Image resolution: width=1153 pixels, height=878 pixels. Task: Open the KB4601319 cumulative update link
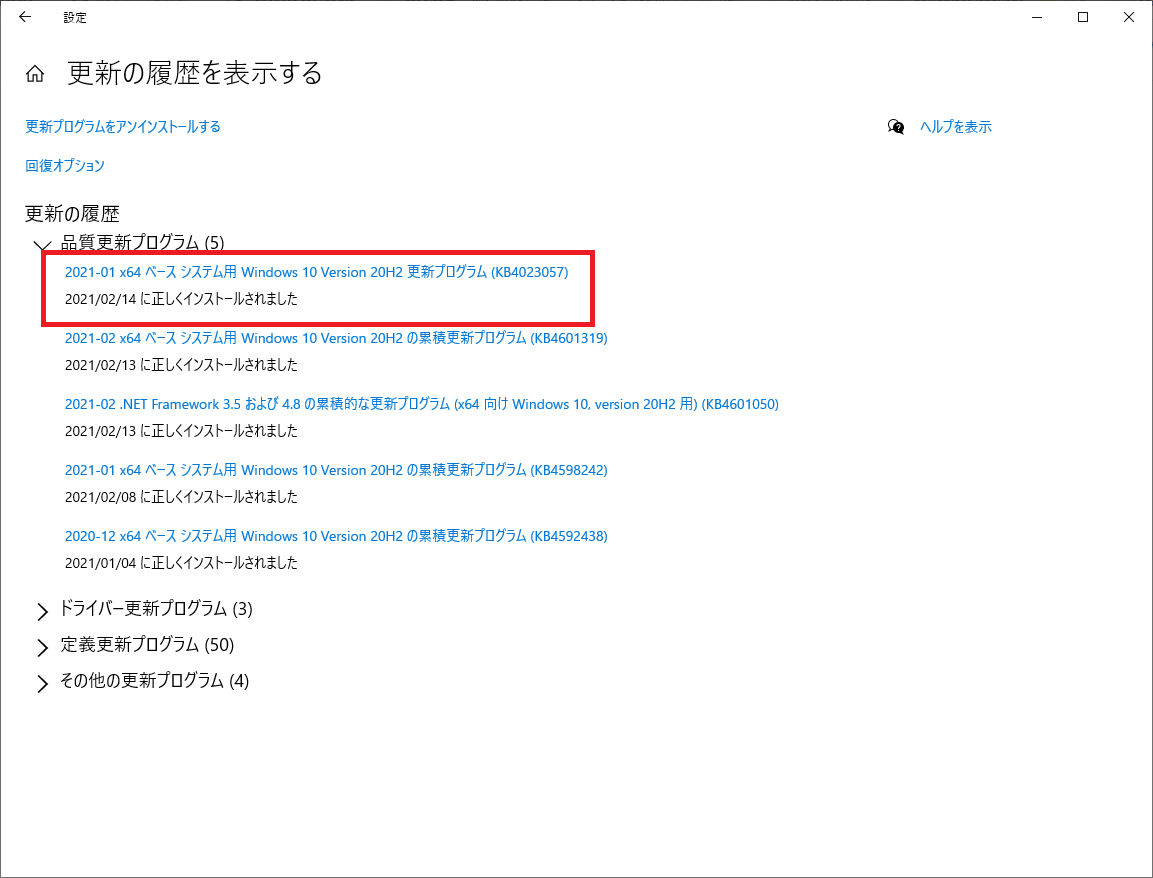click(x=336, y=338)
